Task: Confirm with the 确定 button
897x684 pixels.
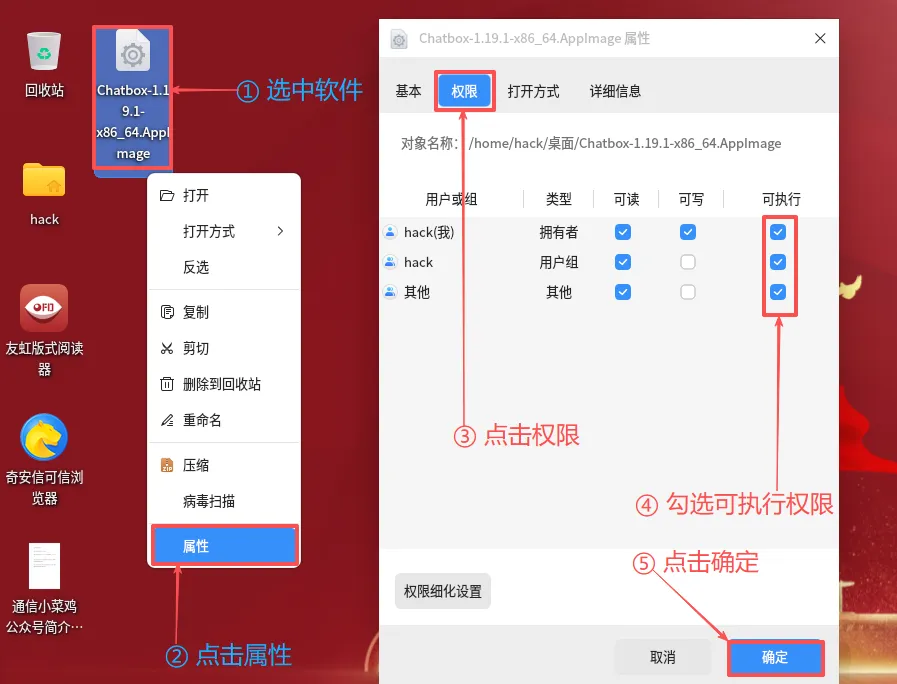Action: [x=775, y=657]
